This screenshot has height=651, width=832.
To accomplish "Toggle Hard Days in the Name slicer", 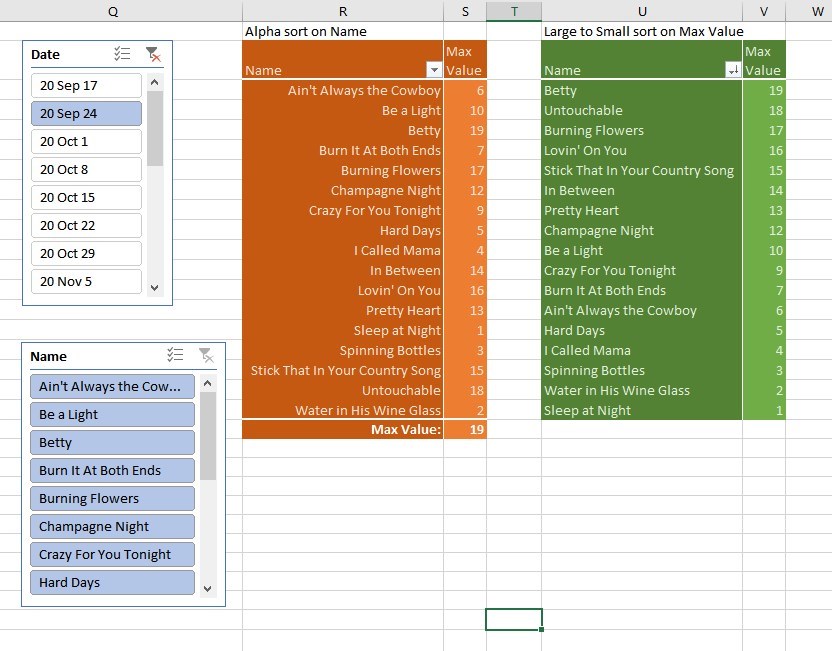I will tap(112, 583).
